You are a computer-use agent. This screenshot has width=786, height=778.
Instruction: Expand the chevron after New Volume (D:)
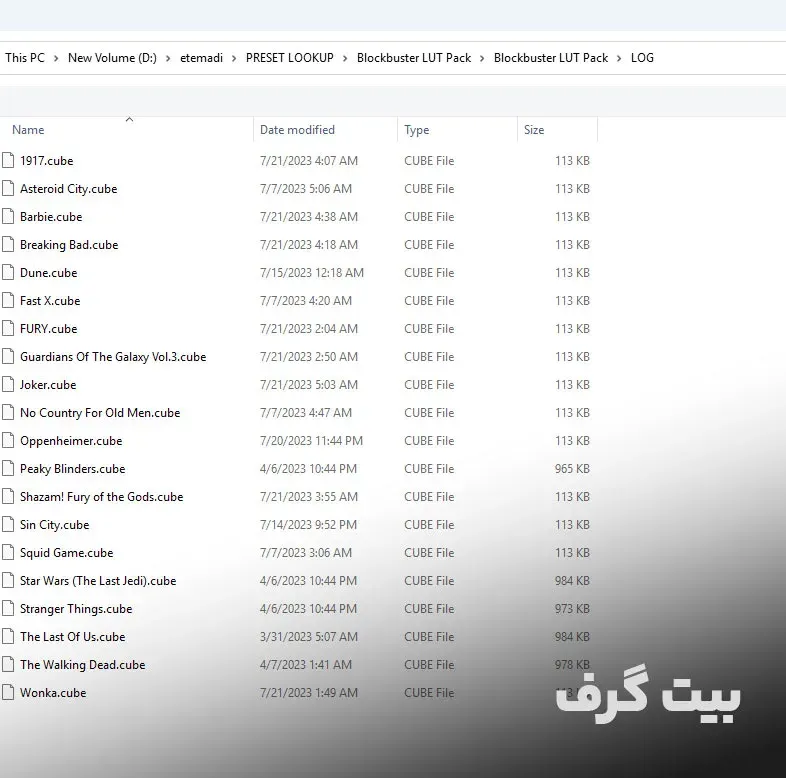tap(168, 58)
